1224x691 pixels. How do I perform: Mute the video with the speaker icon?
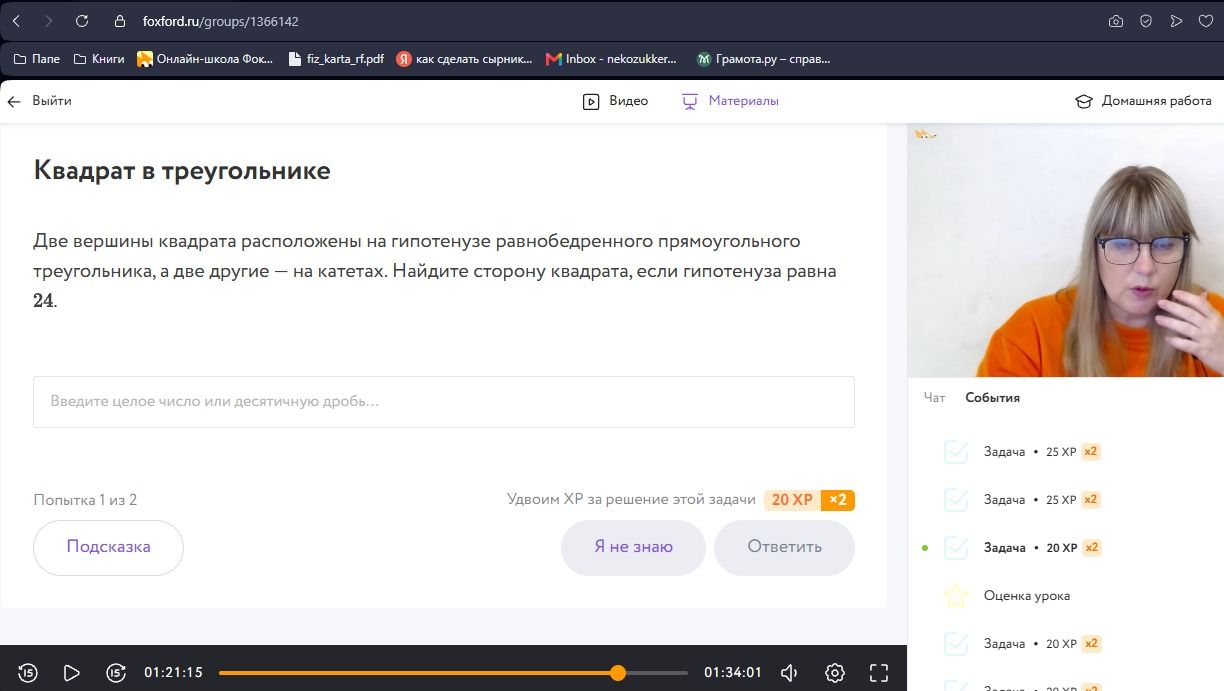coord(789,673)
